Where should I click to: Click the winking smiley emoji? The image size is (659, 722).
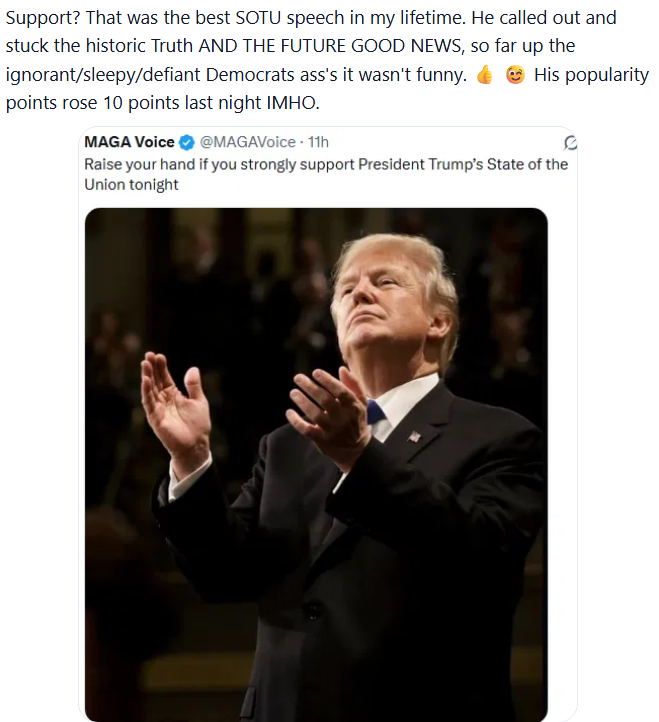pos(516,76)
